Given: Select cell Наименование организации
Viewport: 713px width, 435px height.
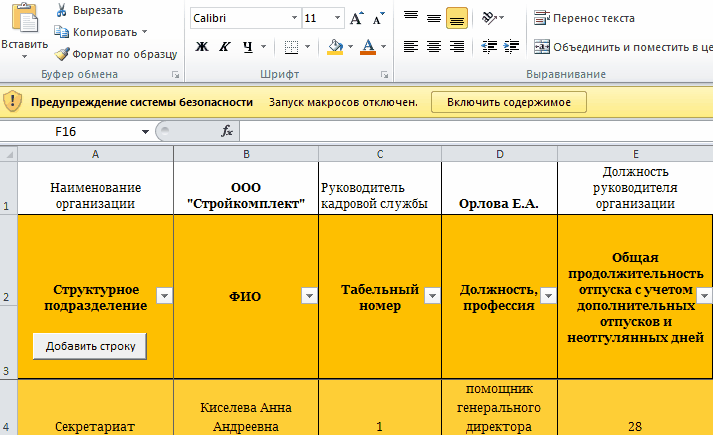Looking at the screenshot, I should coord(95,188).
